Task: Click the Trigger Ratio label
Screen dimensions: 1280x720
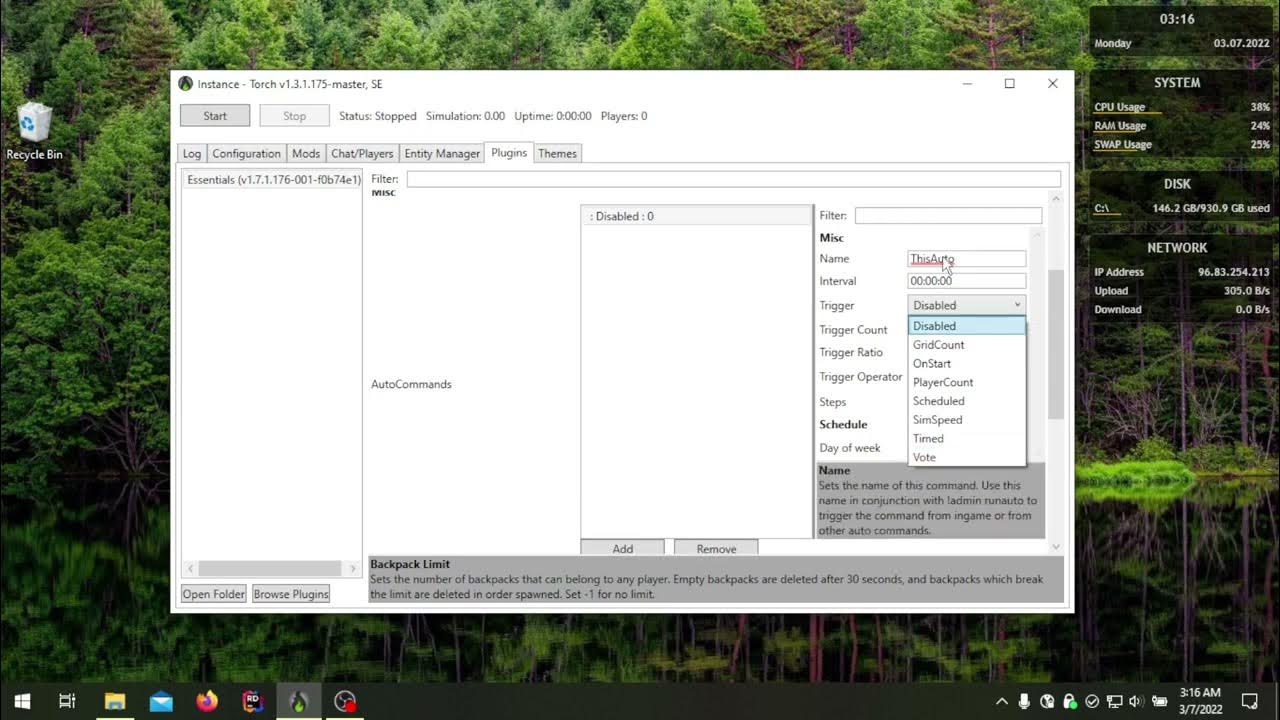Action: point(851,352)
